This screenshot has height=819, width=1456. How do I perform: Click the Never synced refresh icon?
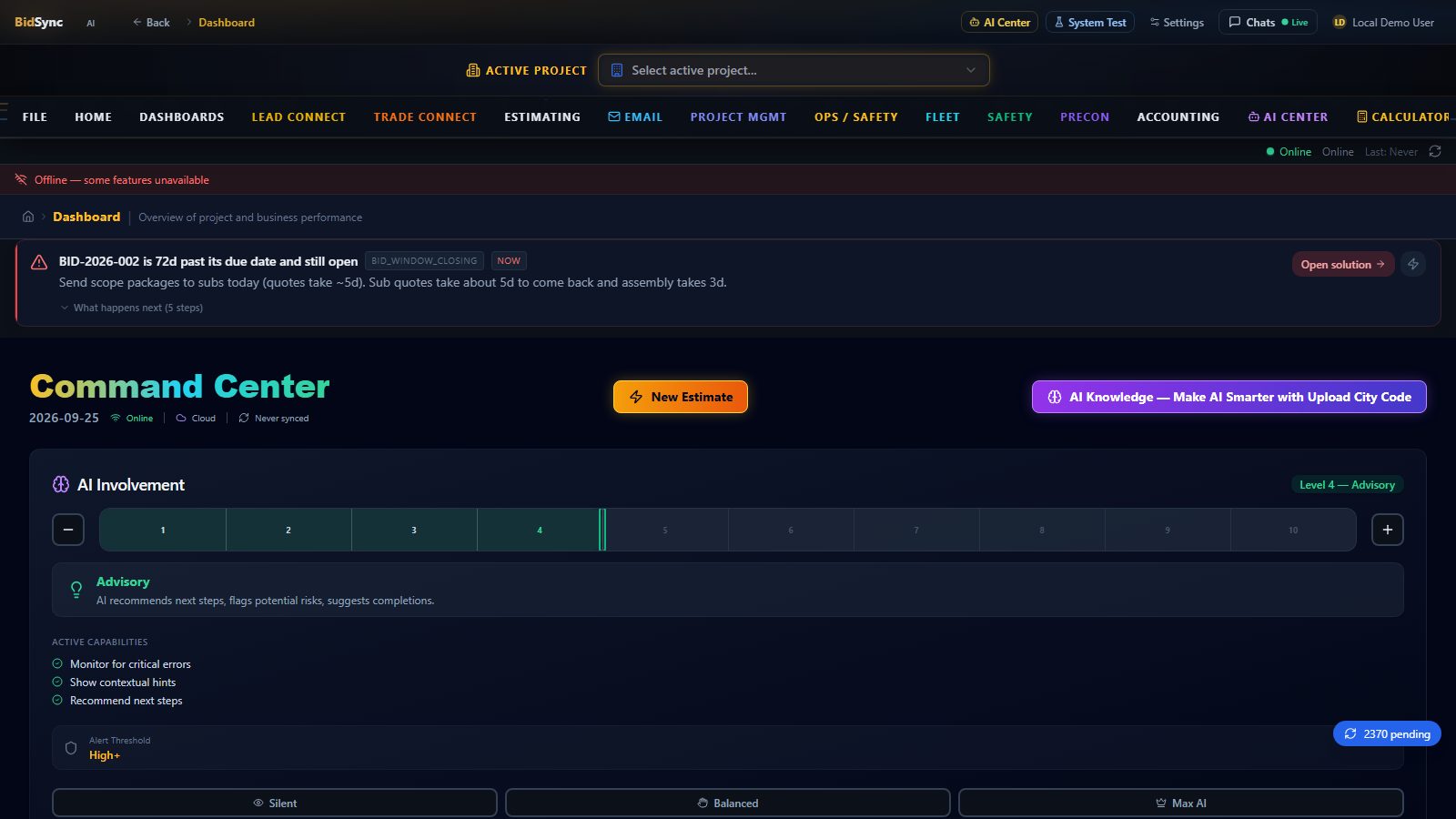[x=244, y=418]
